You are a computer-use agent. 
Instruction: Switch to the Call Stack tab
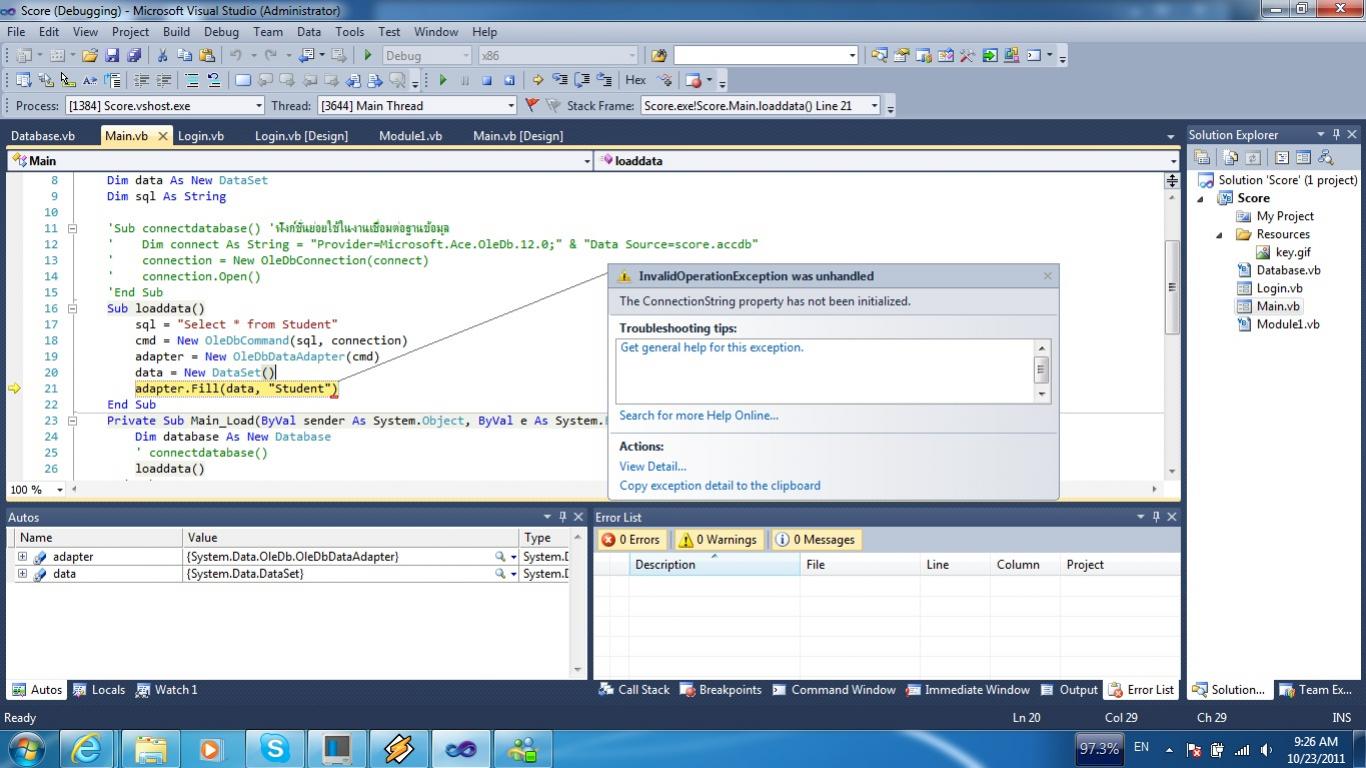click(x=634, y=690)
